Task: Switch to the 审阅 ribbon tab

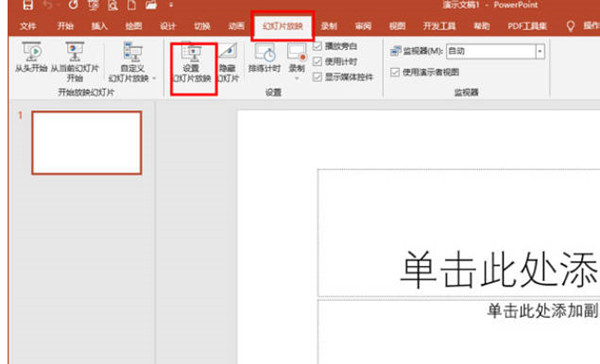Action: click(363, 26)
